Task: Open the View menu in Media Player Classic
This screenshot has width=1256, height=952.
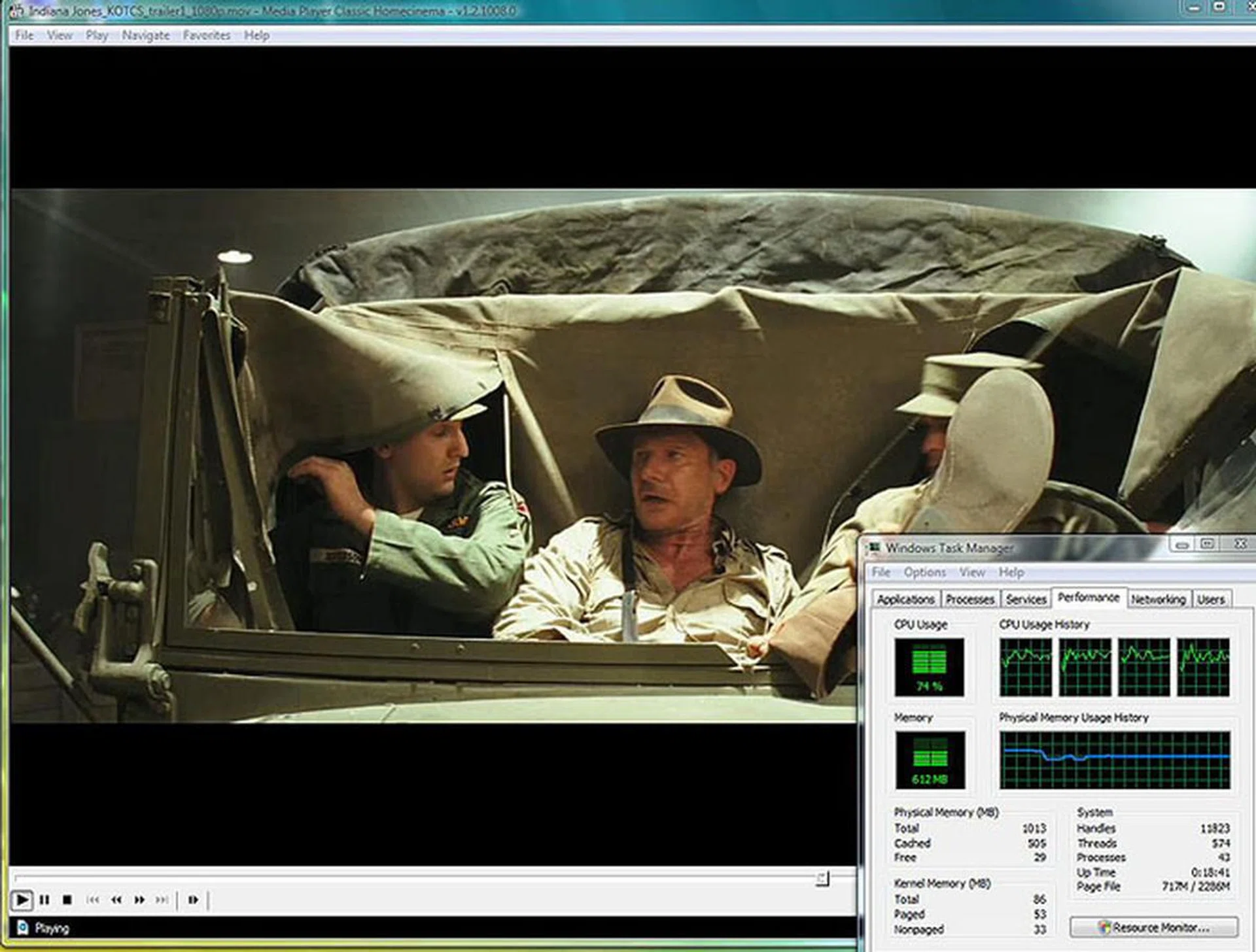Action: tap(60, 35)
